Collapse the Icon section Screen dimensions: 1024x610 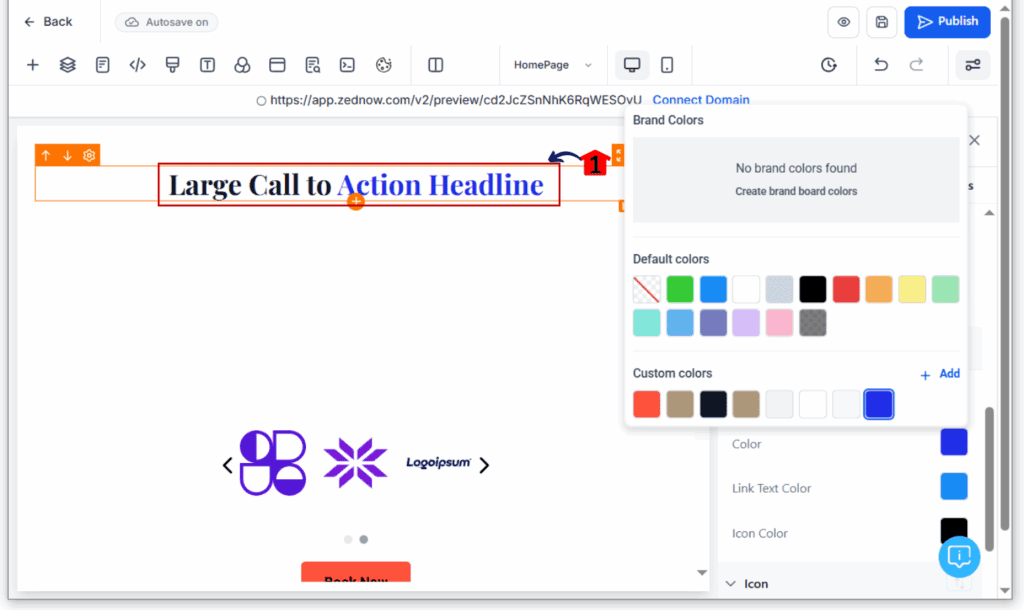point(731,584)
